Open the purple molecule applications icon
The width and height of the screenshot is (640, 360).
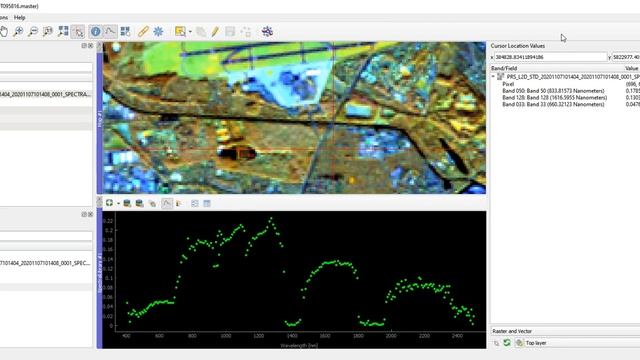click(267, 31)
